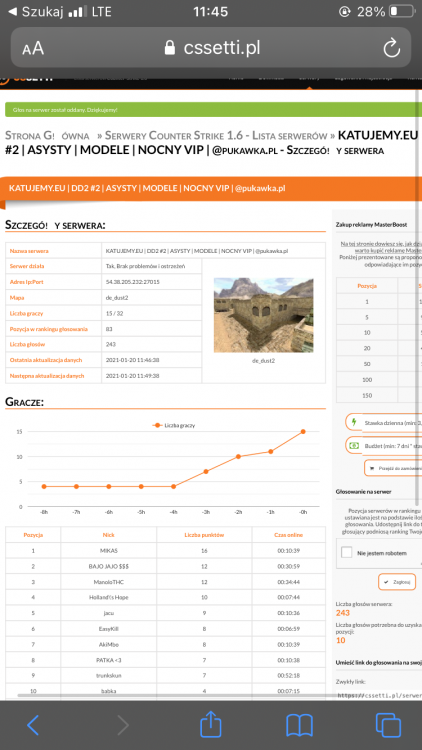The image size is (422, 750).
Task: Select player nick ManoloTHC
Action: tap(109, 582)
